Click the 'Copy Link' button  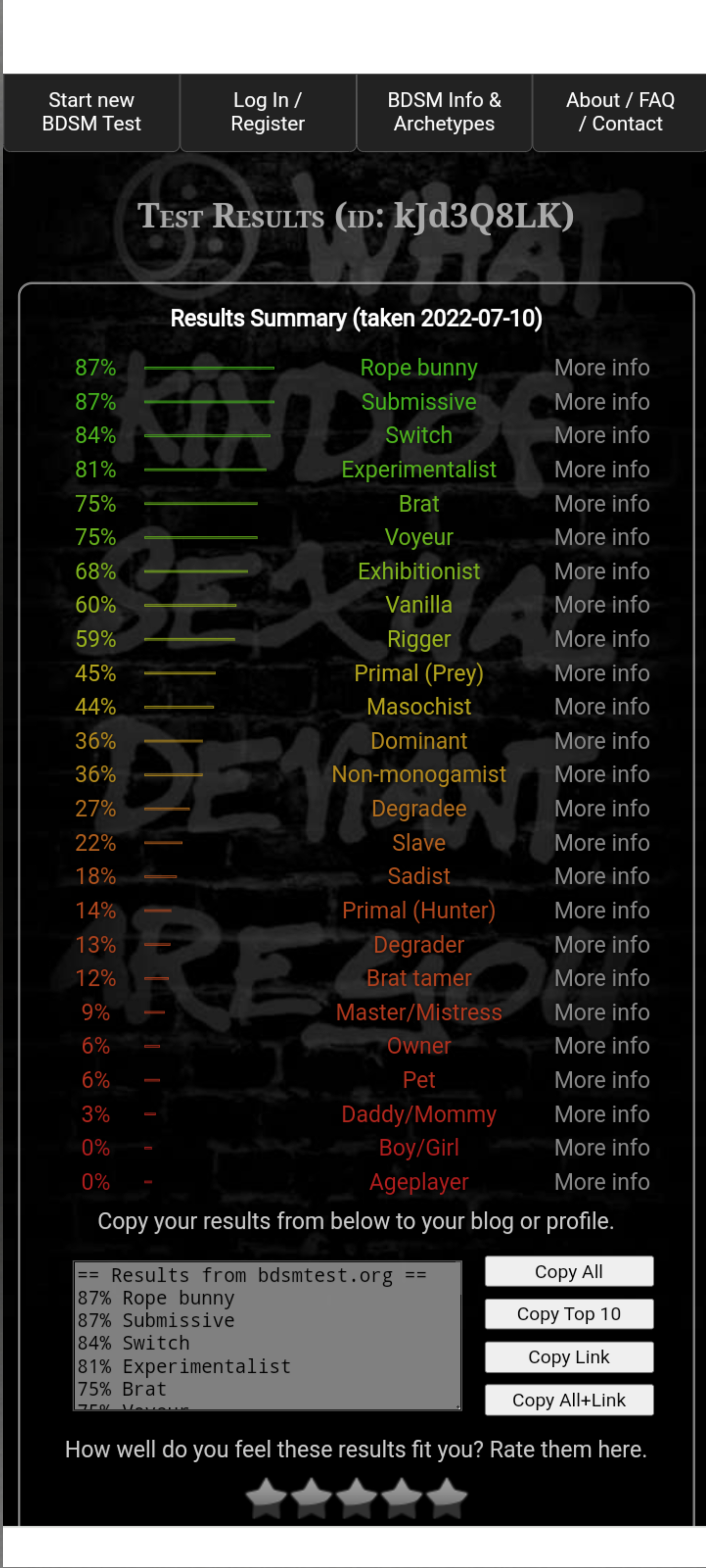click(568, 1357)
